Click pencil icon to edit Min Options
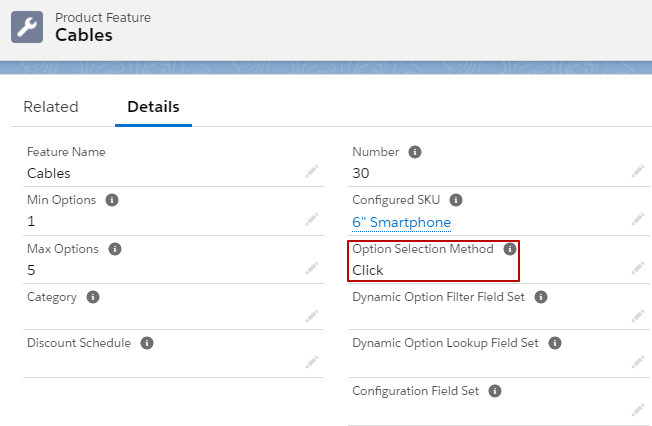 (312, 219)
